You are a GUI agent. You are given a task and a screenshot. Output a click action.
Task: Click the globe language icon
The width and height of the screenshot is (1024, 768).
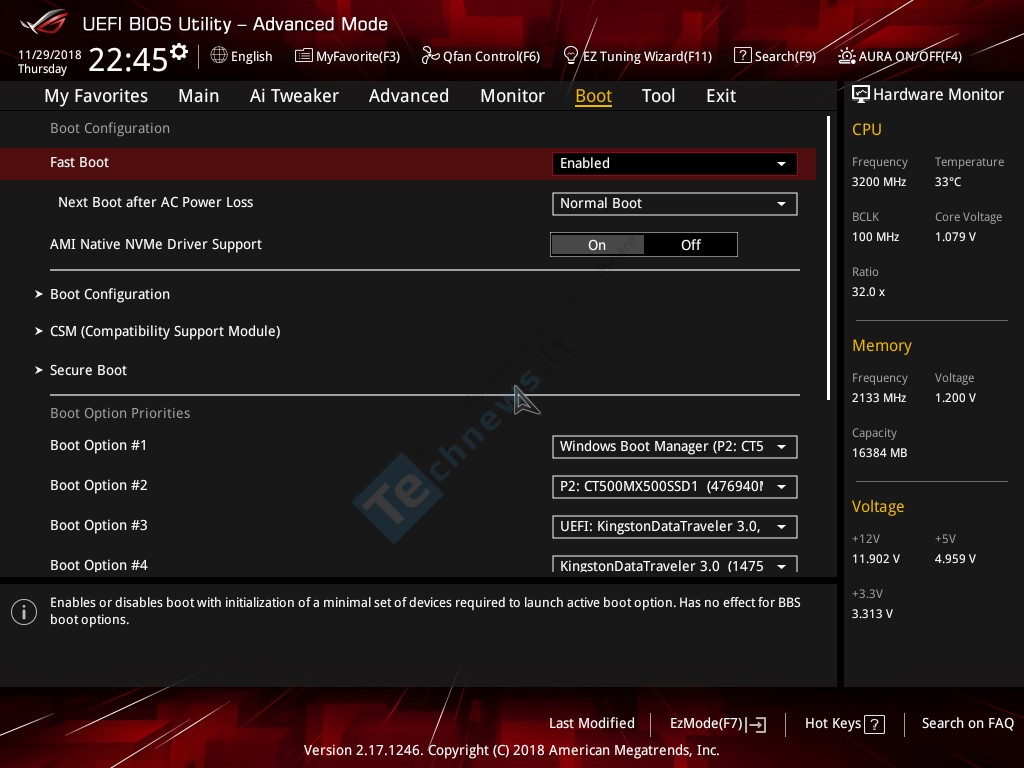219,56
